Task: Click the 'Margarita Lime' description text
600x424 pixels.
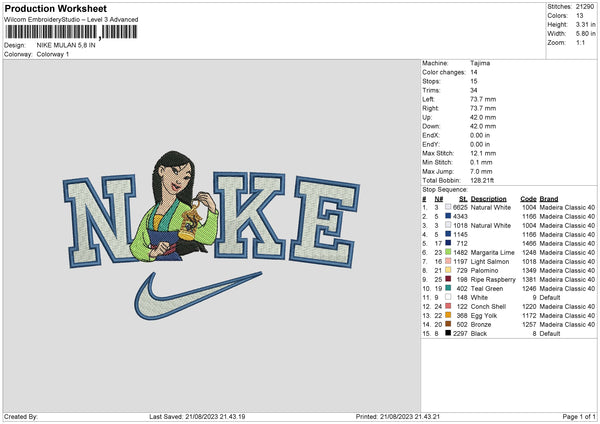Action: [x=492, y=252]
